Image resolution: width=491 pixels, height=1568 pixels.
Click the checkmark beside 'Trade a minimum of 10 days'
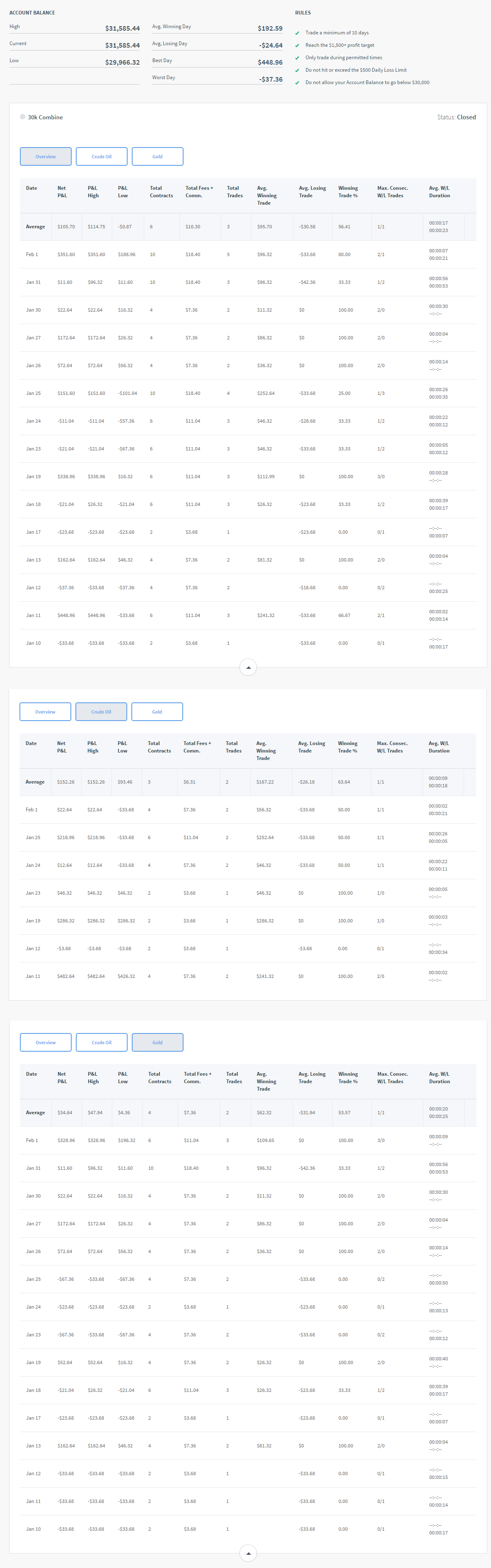point(297,33)
